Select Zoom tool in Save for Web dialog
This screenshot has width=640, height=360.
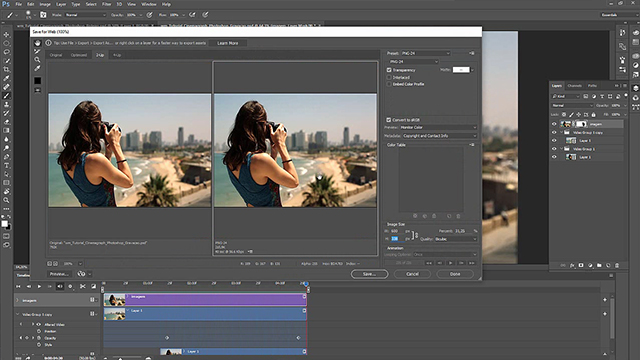pos(38,60)
